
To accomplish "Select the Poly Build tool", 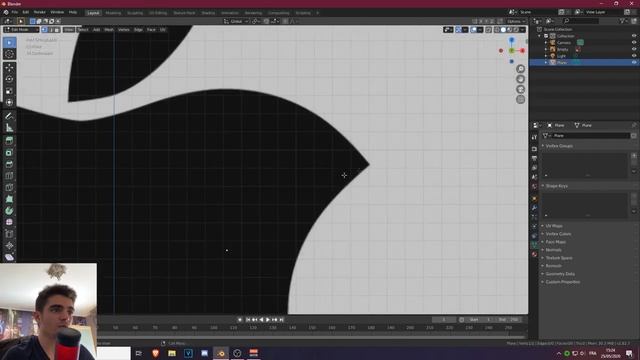I will tap(9, 199).
